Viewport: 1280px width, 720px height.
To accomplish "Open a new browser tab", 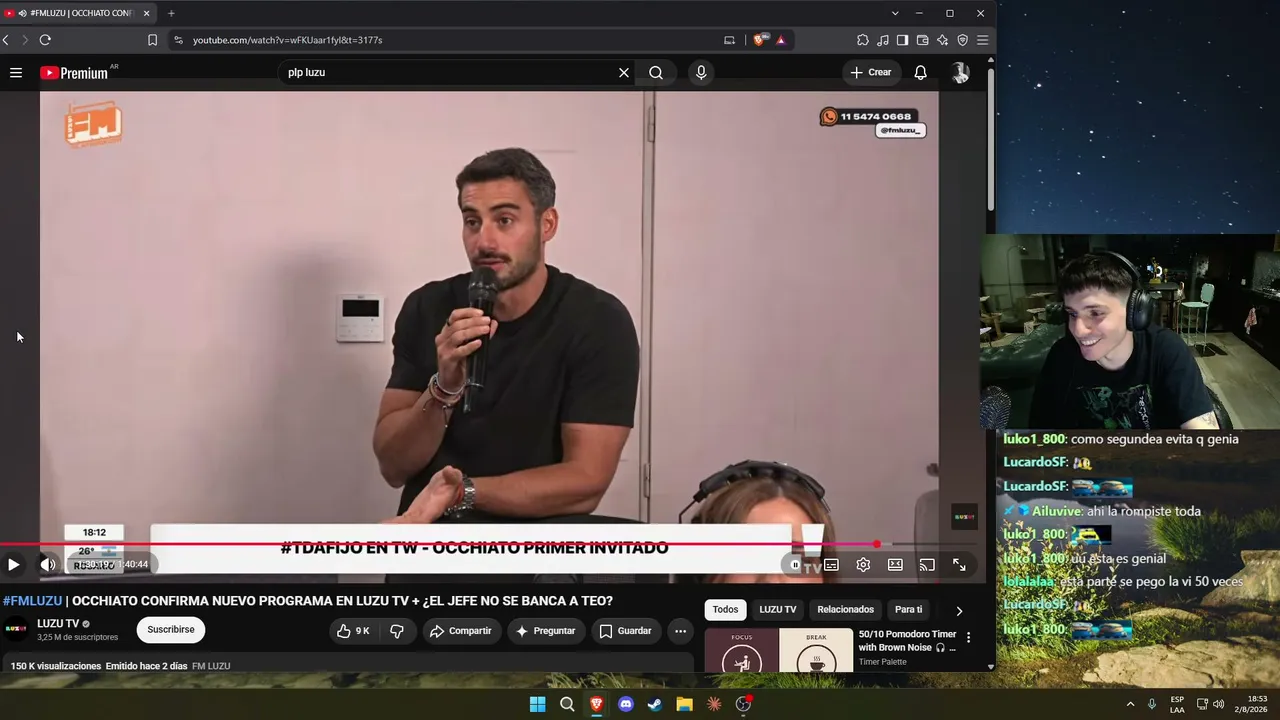I will click(x=171, y=13).
